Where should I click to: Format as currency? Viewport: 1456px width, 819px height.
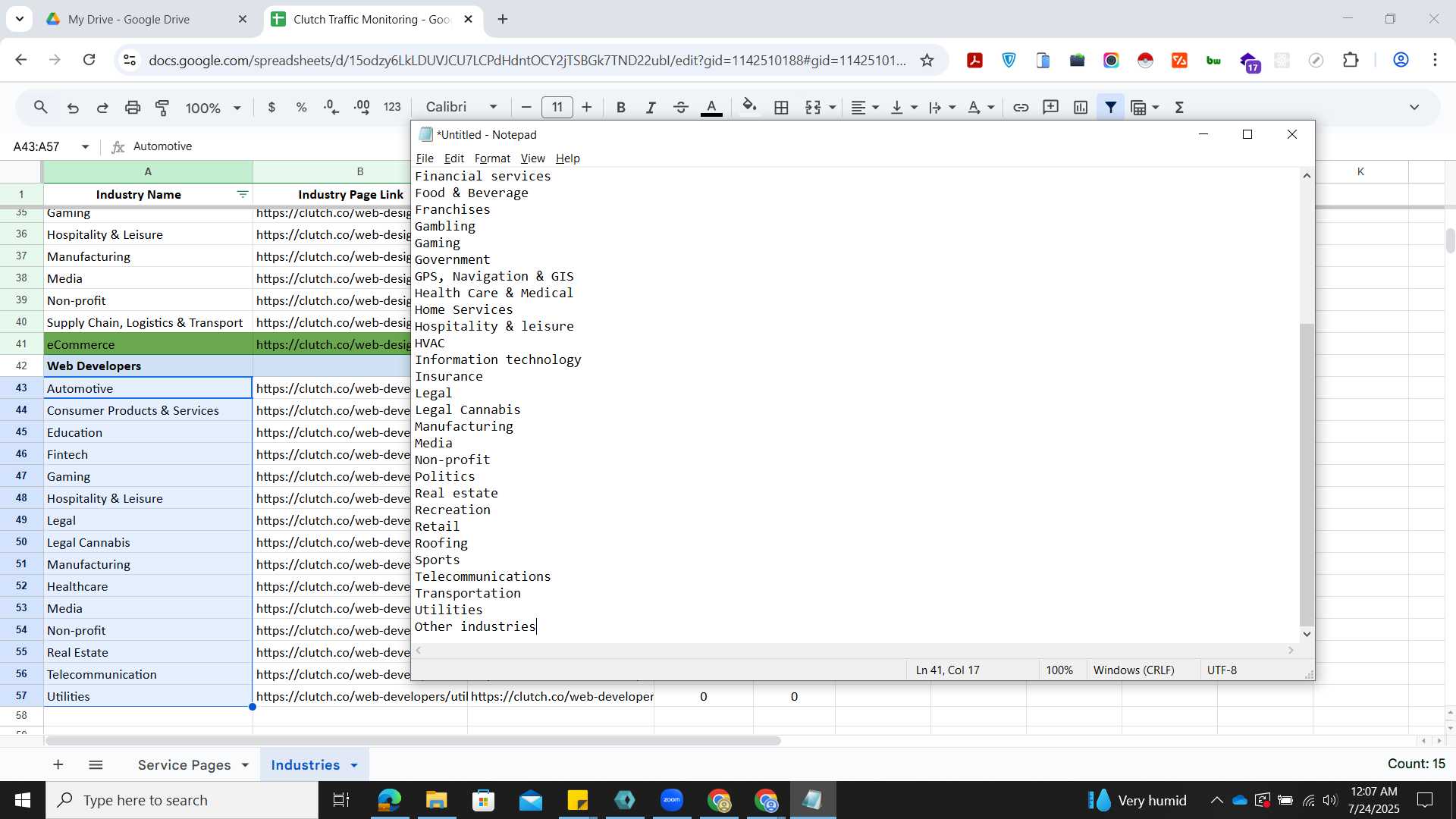[x=271, y=108]
